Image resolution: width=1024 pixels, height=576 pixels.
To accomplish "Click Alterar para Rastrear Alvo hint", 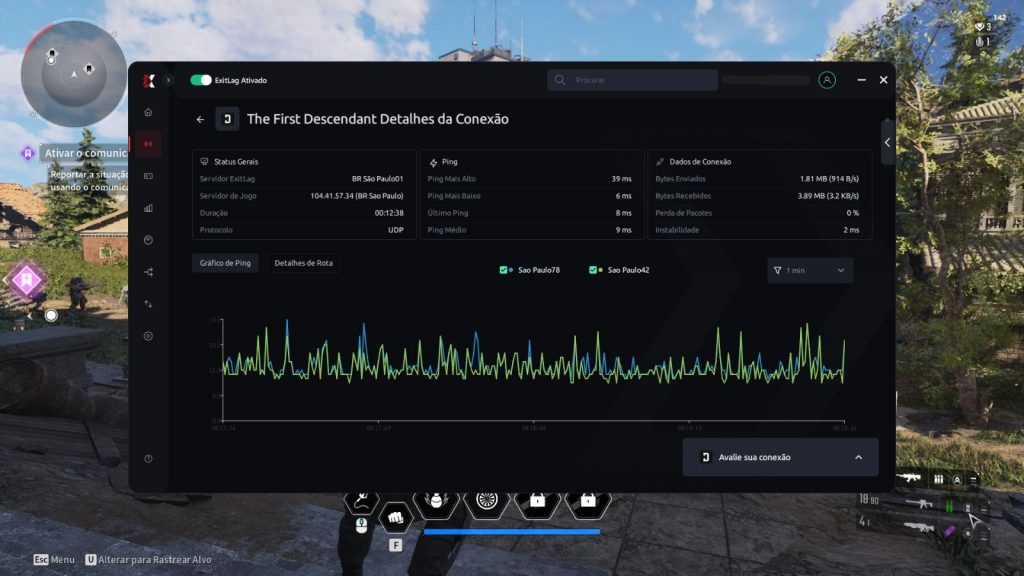I will (x=148, y=560).
